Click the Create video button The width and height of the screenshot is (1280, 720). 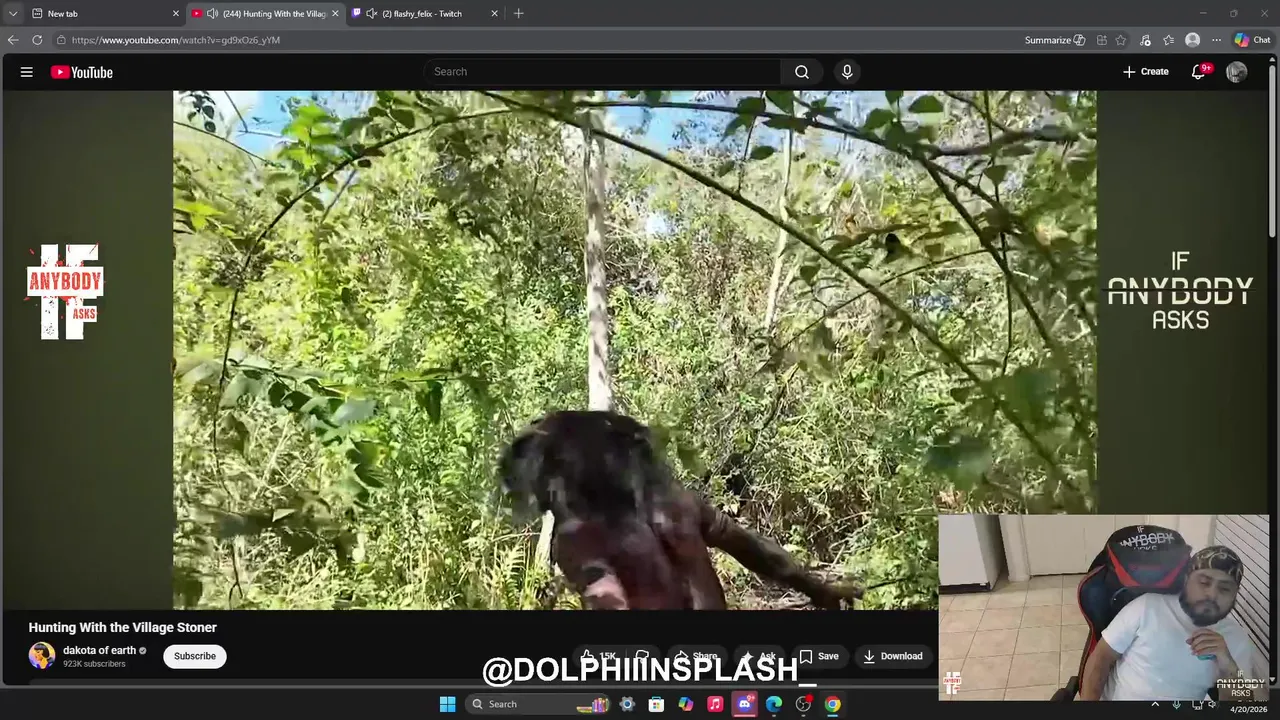point(1145,72)
